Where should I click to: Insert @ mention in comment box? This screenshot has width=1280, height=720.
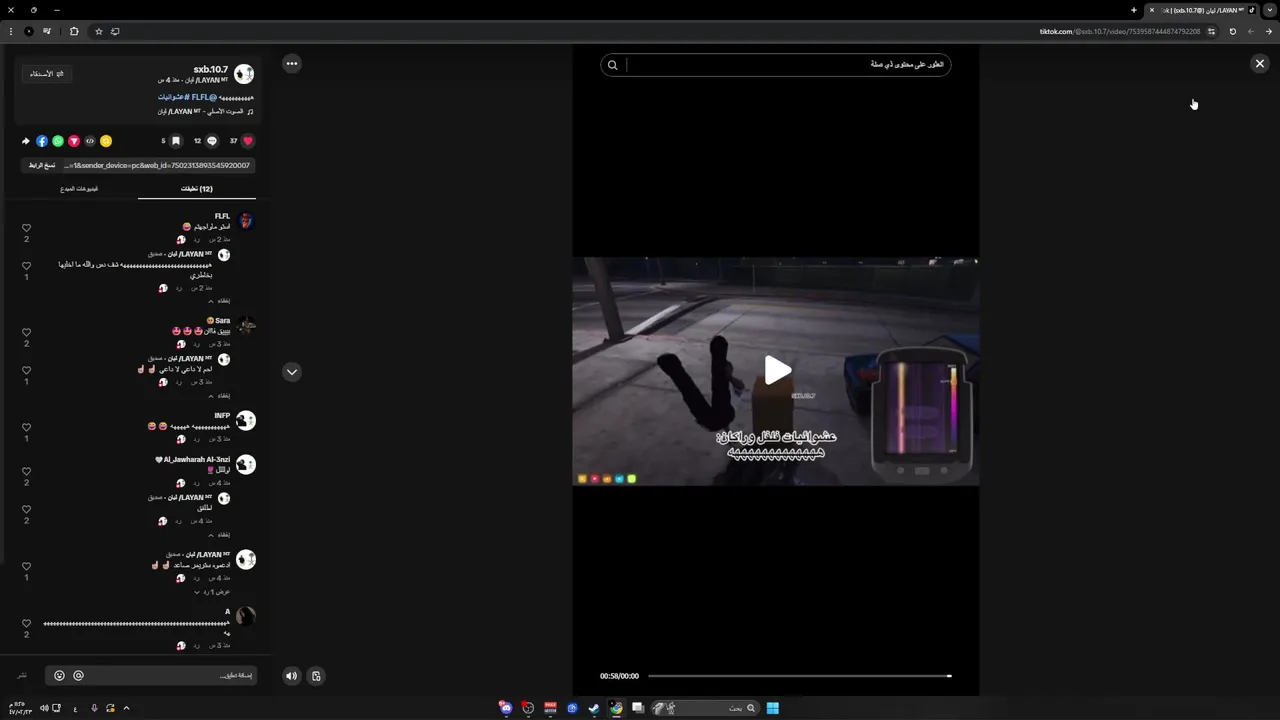tap(78, 676)
